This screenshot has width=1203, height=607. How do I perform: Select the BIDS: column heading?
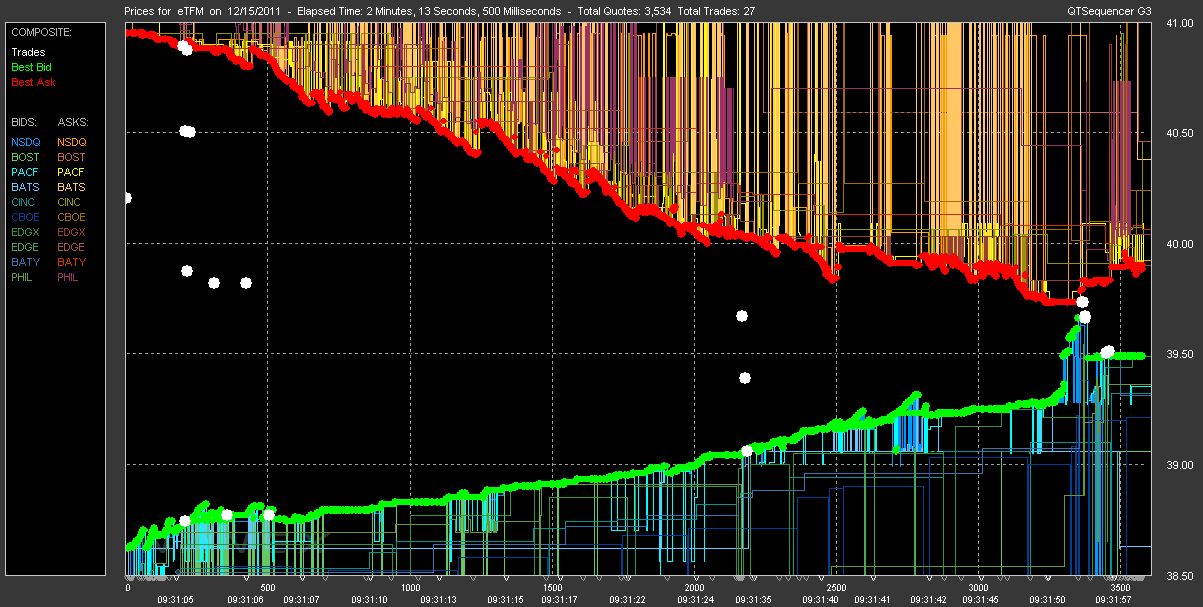pyautogui.click(x=26, y=121)
